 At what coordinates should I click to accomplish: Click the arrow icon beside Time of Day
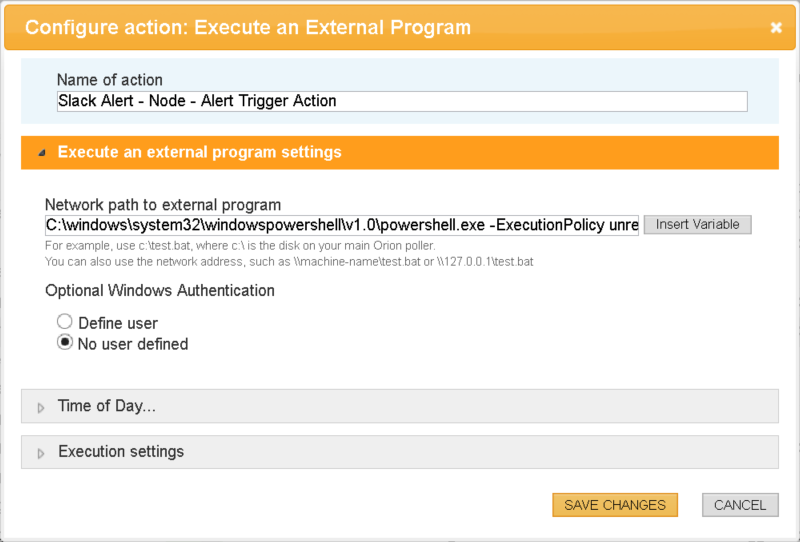(41, 407)
